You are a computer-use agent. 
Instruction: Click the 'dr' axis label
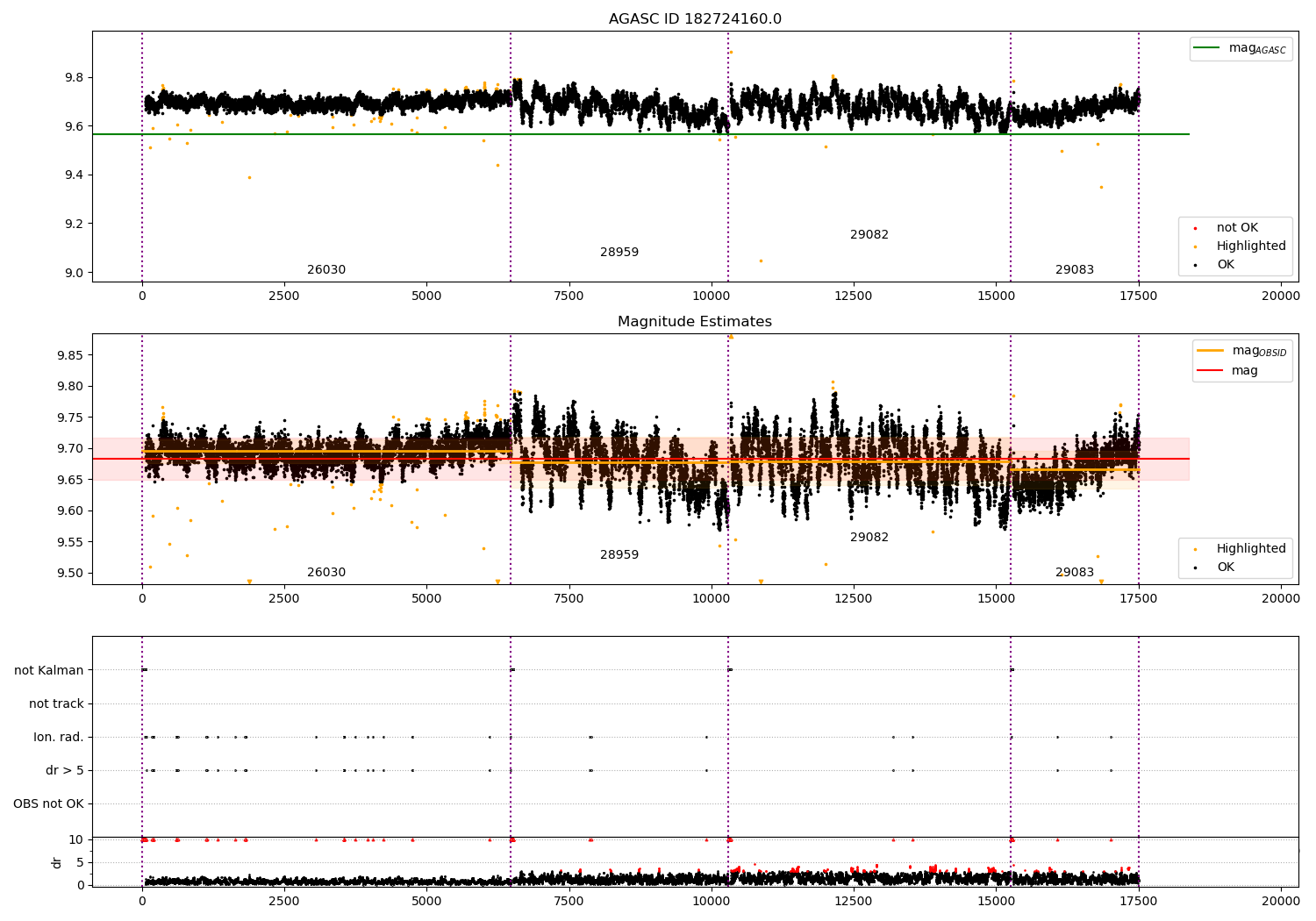(57, 862)
